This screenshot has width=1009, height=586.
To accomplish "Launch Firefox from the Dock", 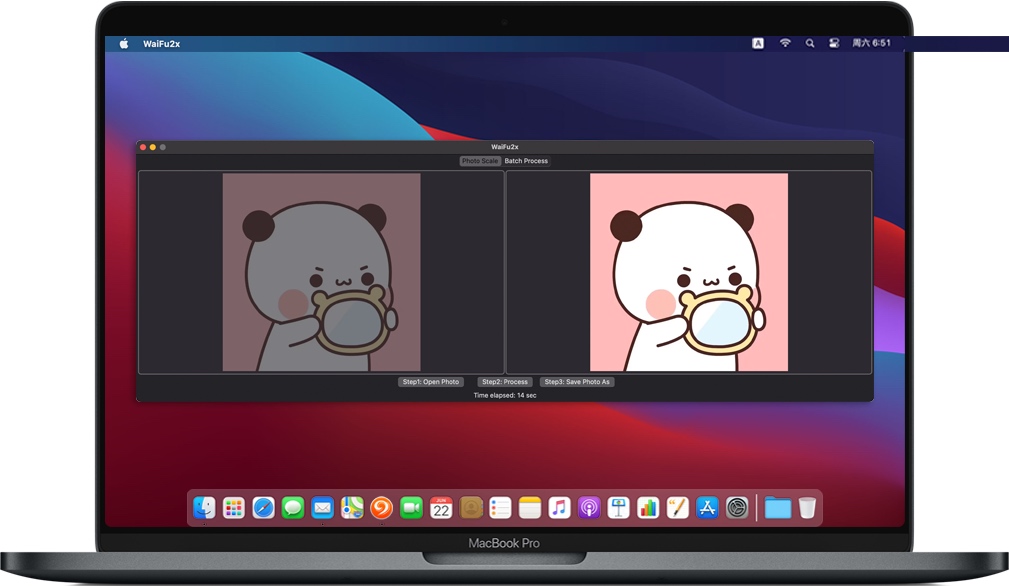I will pos(381,507).
